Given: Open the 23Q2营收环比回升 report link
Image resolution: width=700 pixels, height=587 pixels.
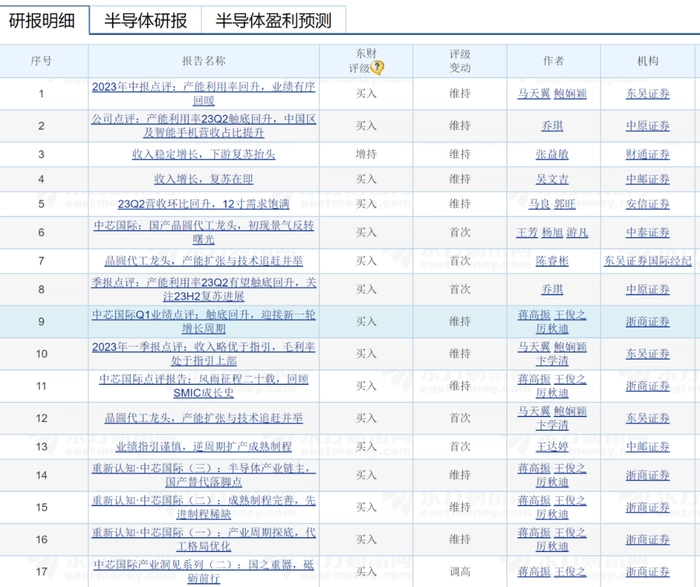Looking at the screenshot, I should (203, 204).
